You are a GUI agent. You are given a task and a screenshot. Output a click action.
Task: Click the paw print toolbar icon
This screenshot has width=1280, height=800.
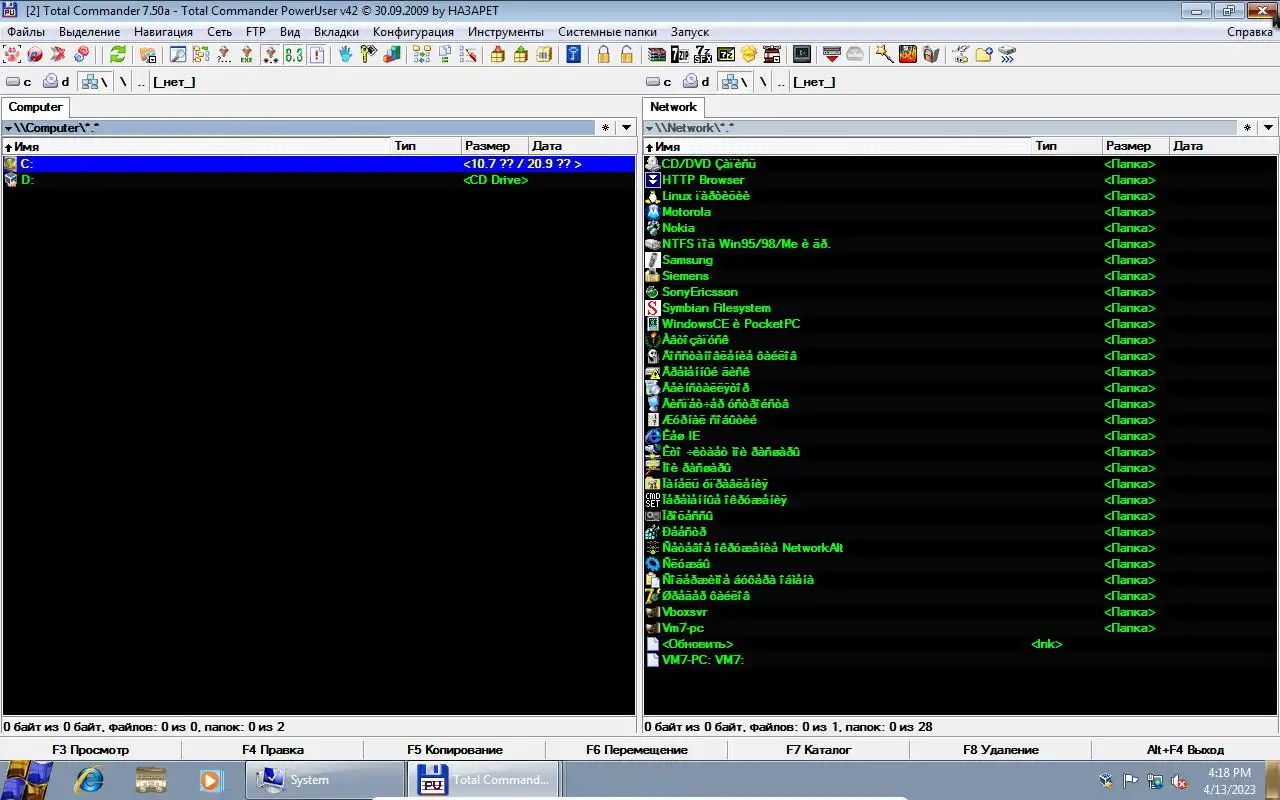pos(12,54)
